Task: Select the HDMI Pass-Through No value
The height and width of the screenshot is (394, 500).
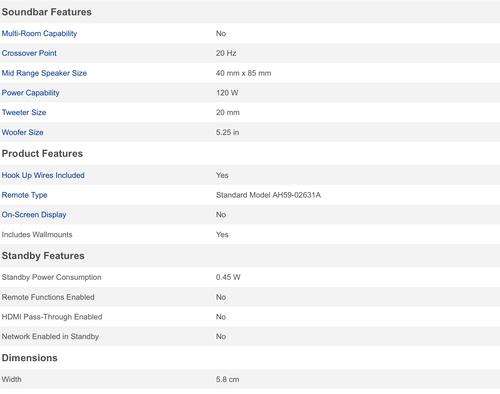Action: coord(221,317)
